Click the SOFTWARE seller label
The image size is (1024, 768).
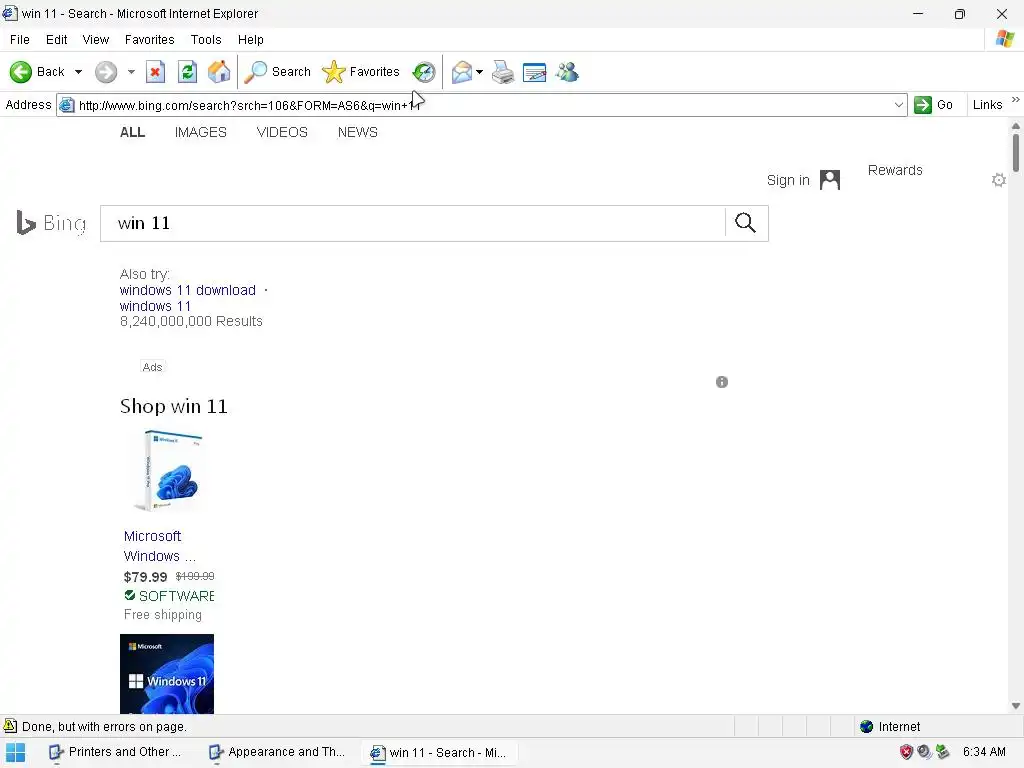(176, 596)
